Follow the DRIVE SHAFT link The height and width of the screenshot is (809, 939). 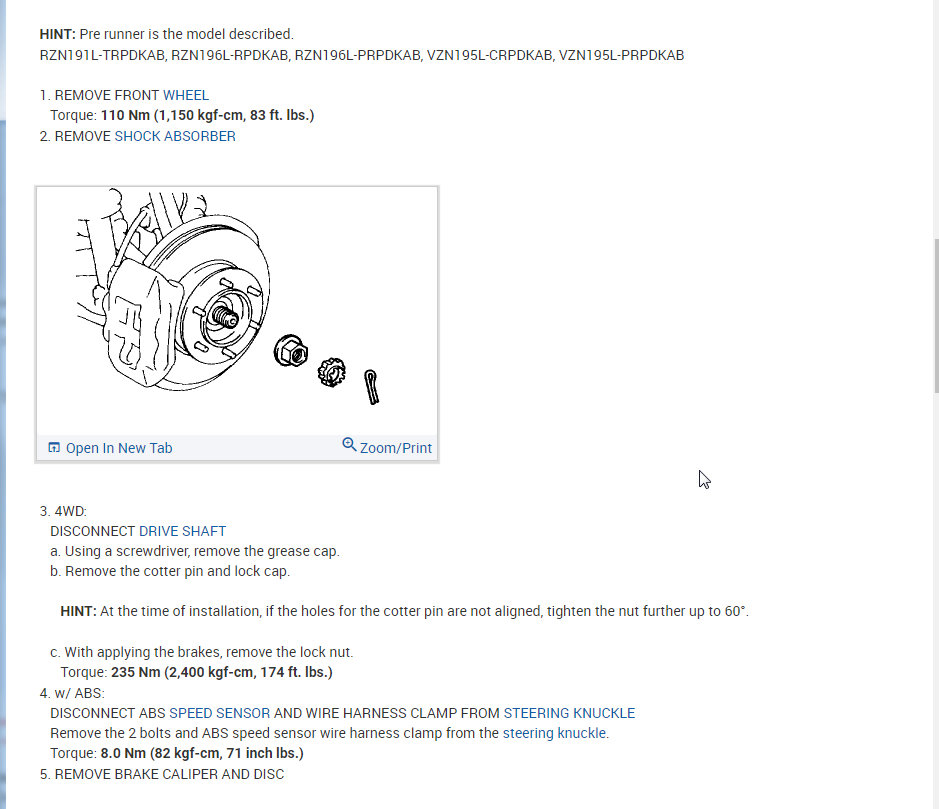pyautogui.click(x=182, y=531)
